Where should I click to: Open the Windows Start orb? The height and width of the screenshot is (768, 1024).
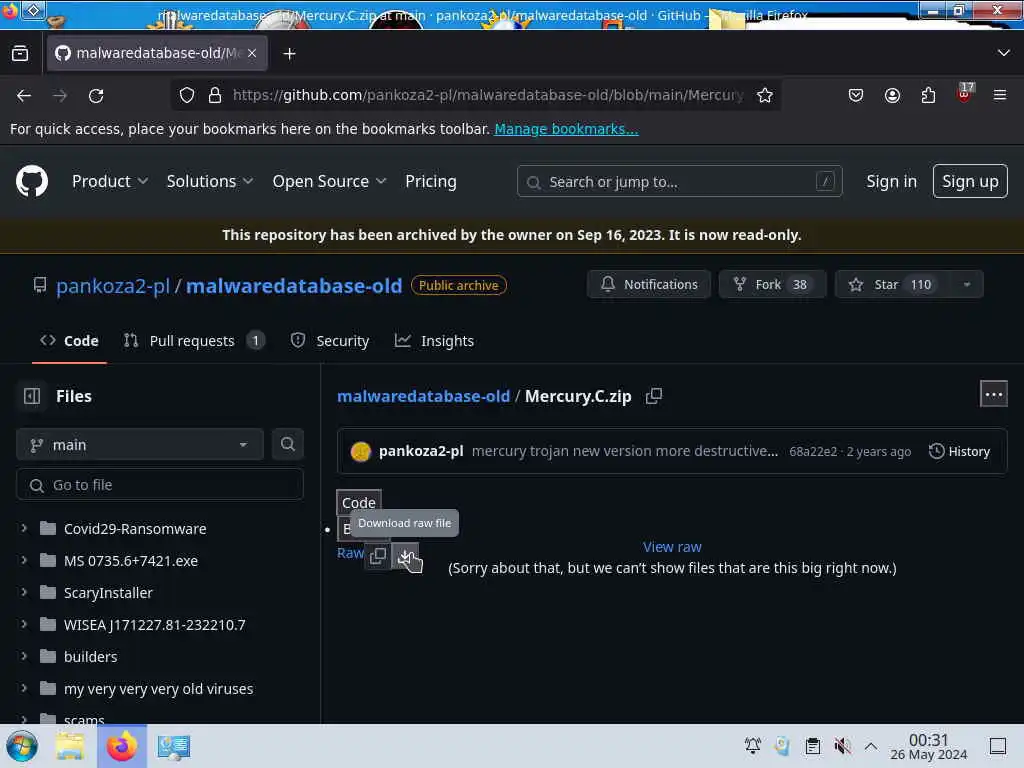[22, 746]
